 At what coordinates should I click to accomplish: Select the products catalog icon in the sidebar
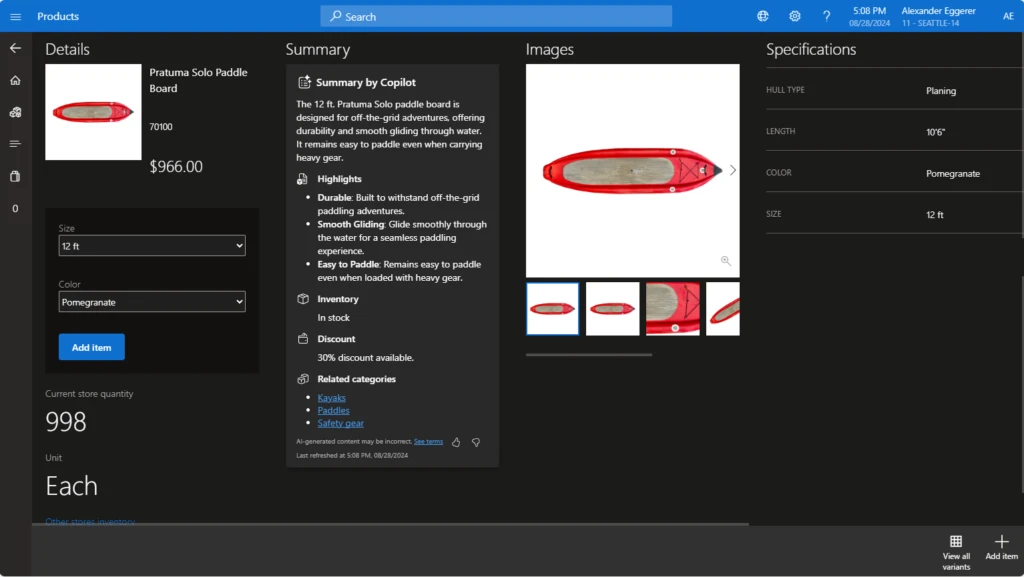[15, 112]
